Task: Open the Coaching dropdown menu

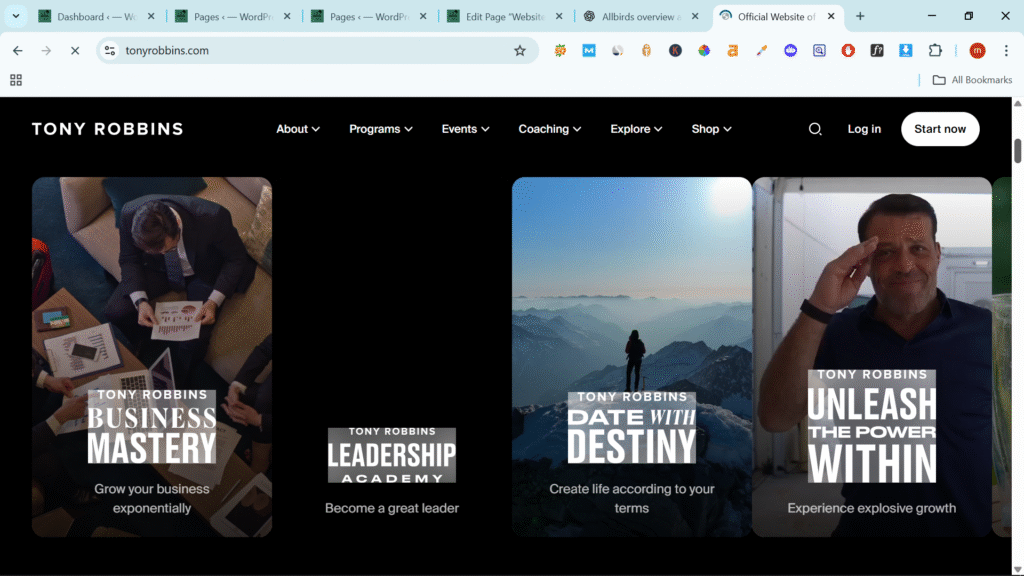Action: 549,129
